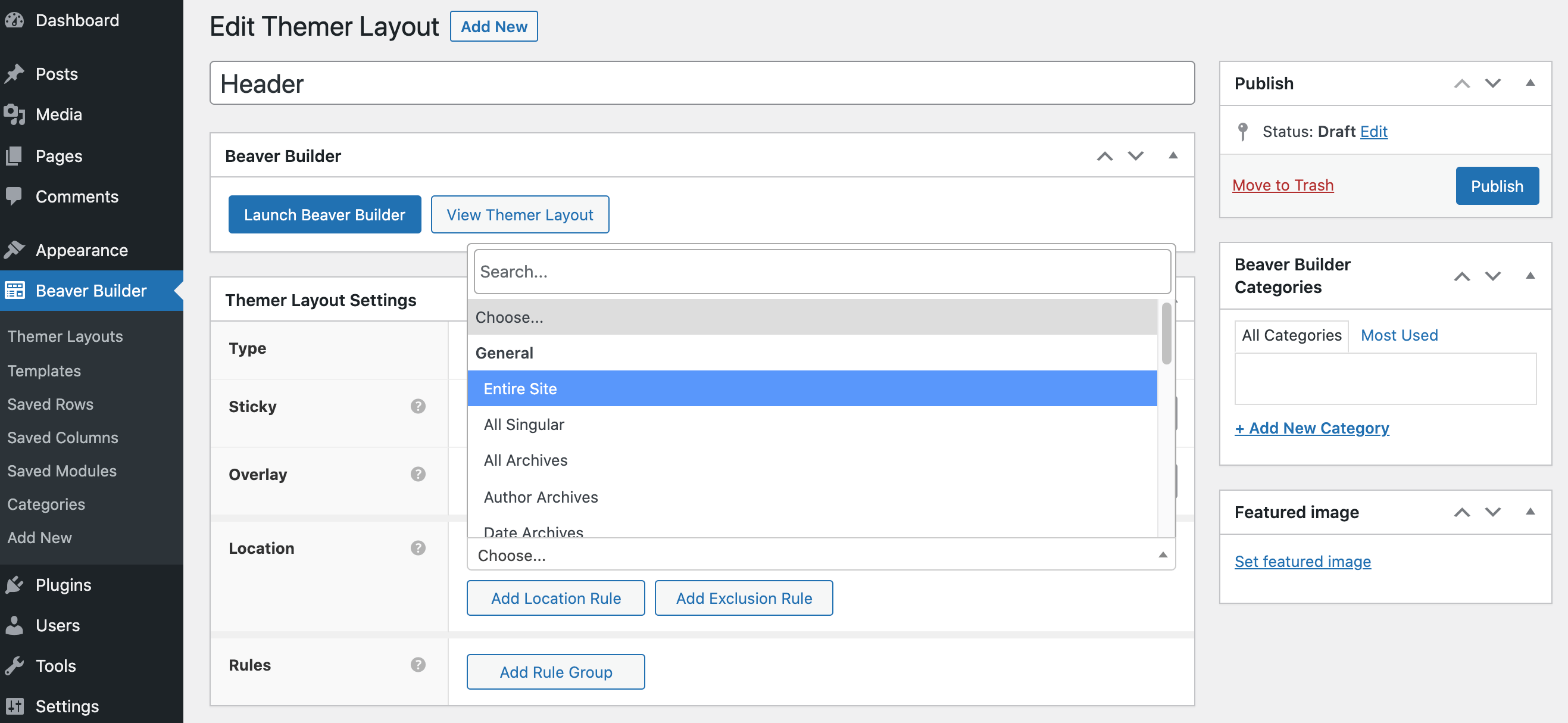Click the Move to Trash link
The image size is (1568, 723).
[1282, 185]
